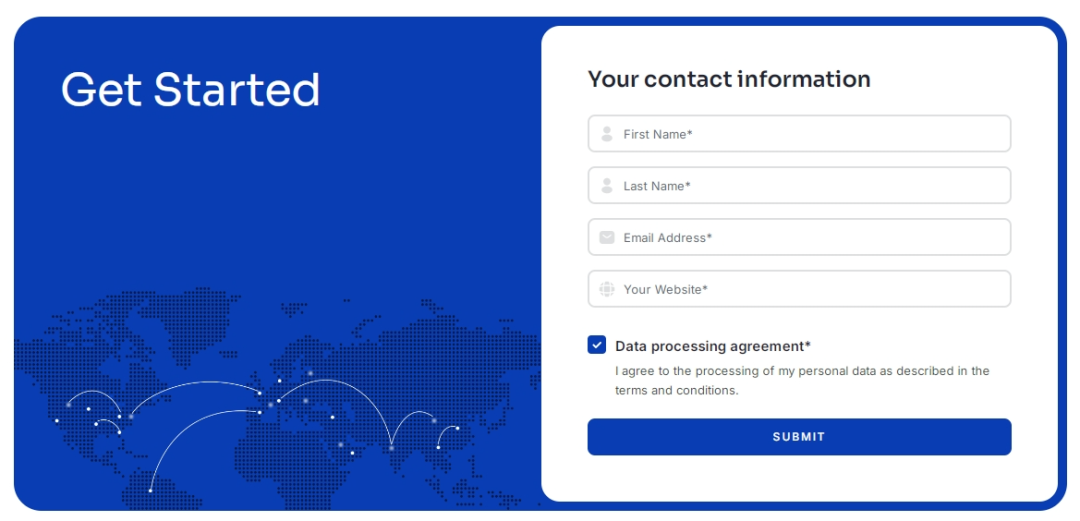Click the Your contact information heading

tap(729, 79)
